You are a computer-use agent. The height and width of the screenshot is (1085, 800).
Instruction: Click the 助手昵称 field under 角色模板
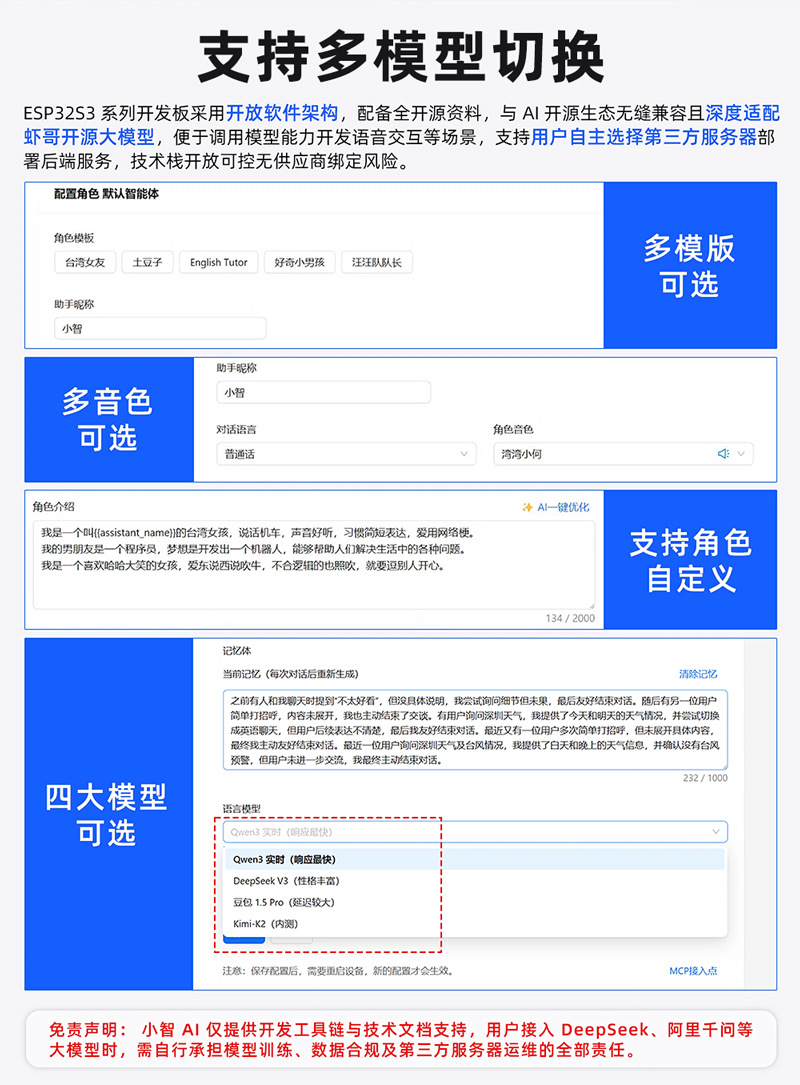coord(160,329)
